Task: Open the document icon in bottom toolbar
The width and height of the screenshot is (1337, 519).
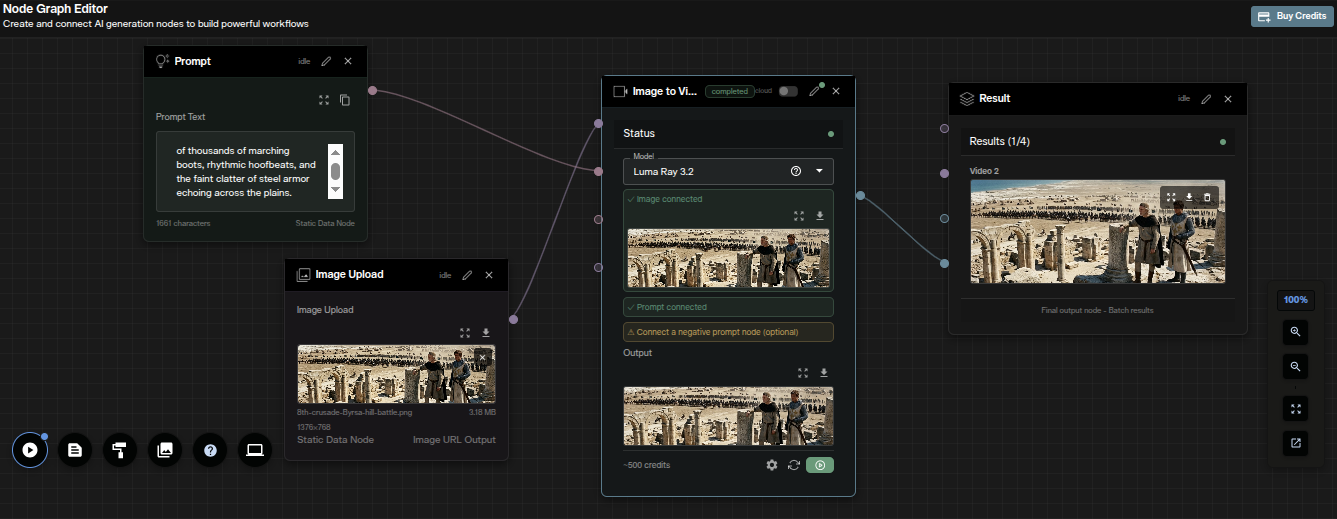Action: [74, 450]
